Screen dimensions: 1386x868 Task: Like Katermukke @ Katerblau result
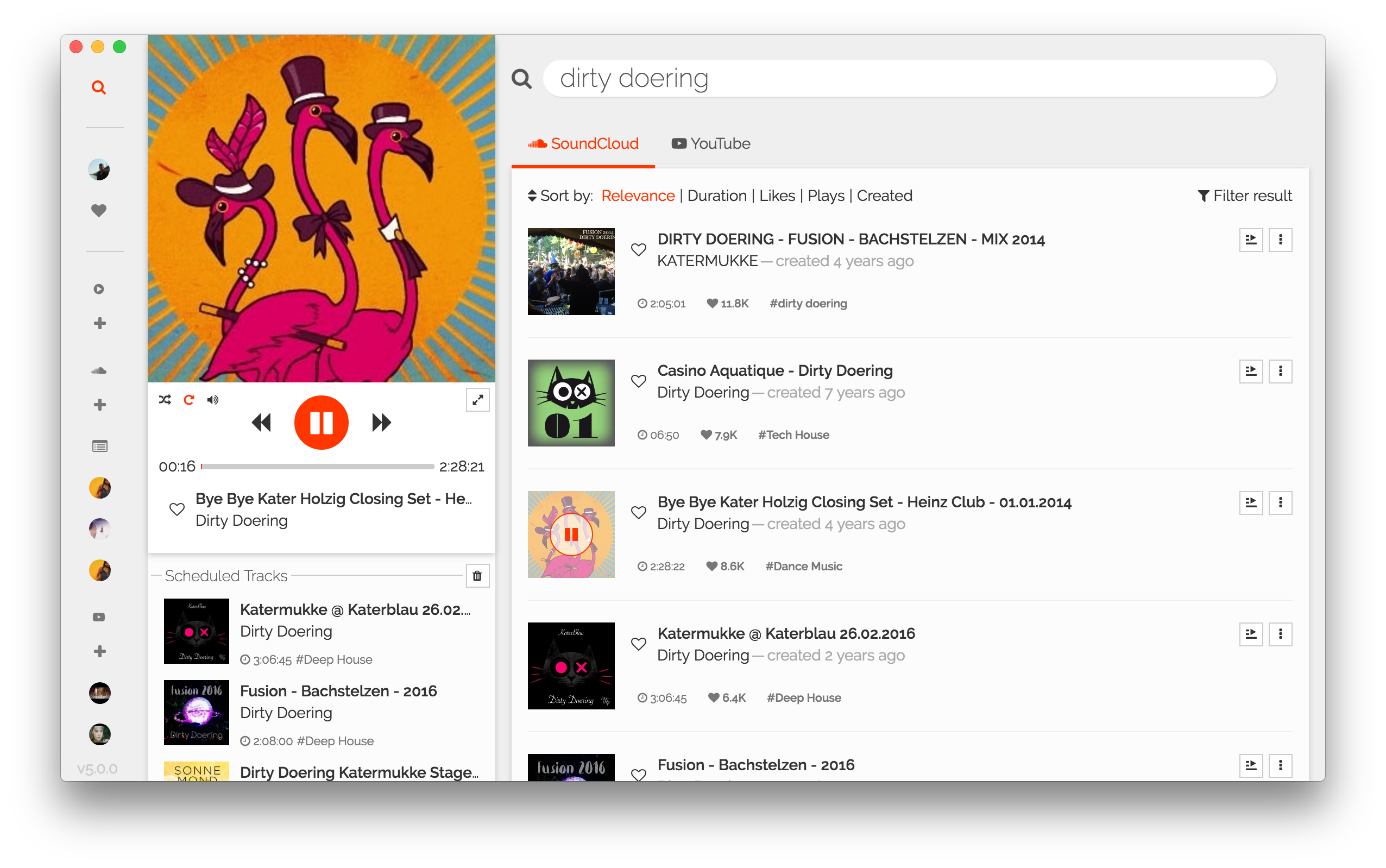[x=638, y=644]
